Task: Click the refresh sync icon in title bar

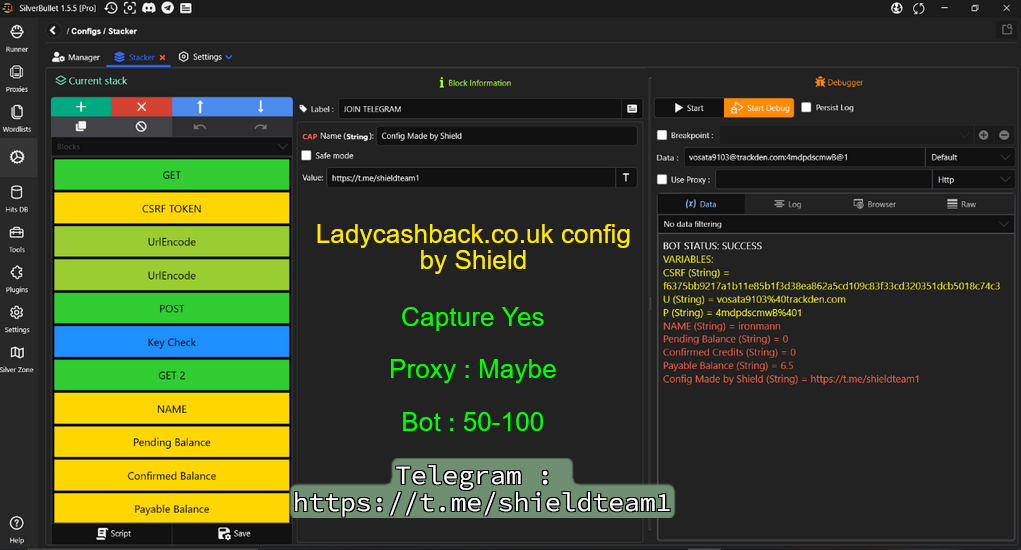Action: pos(919,8)
